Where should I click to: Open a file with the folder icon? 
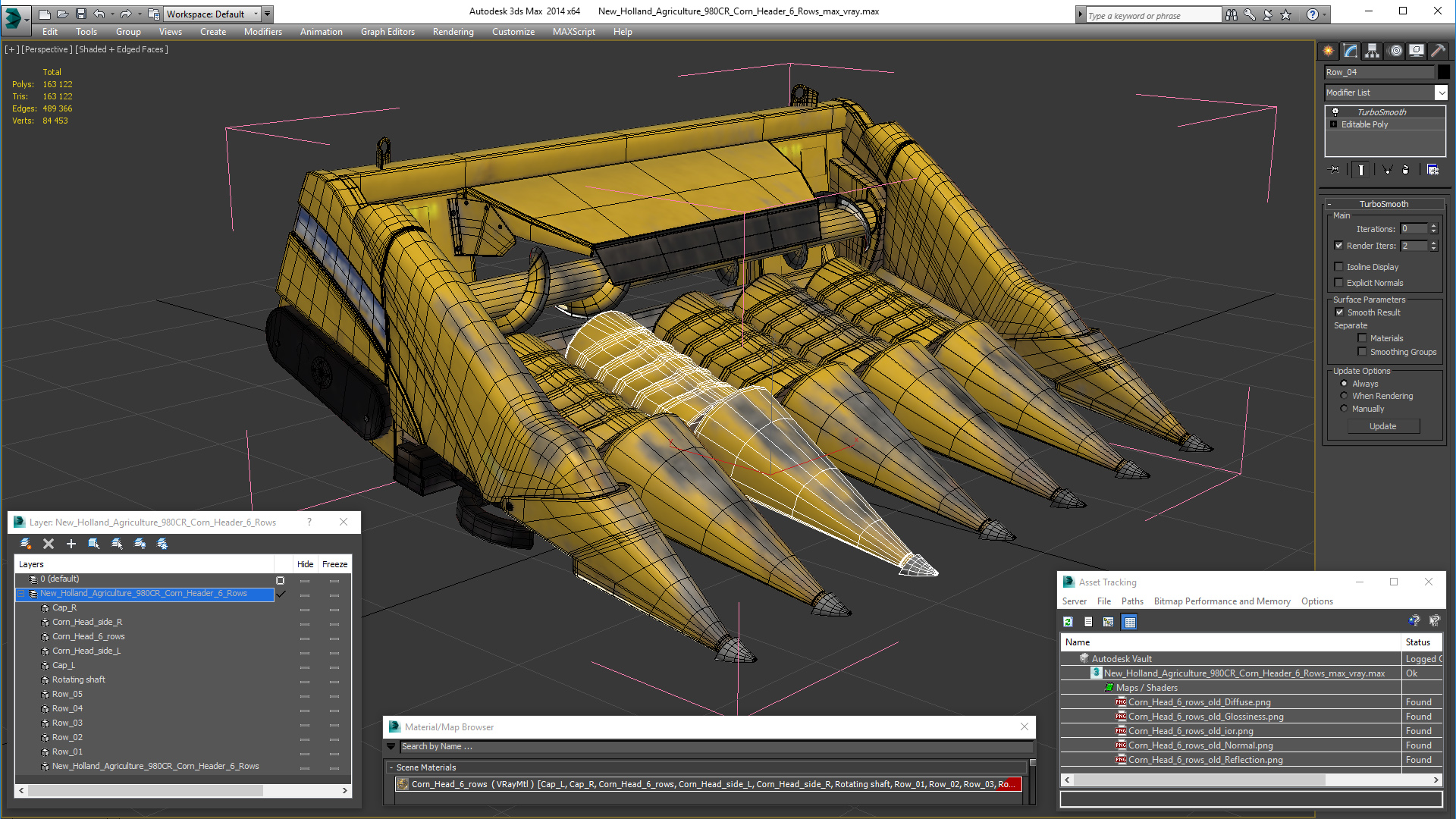[63, 14]
